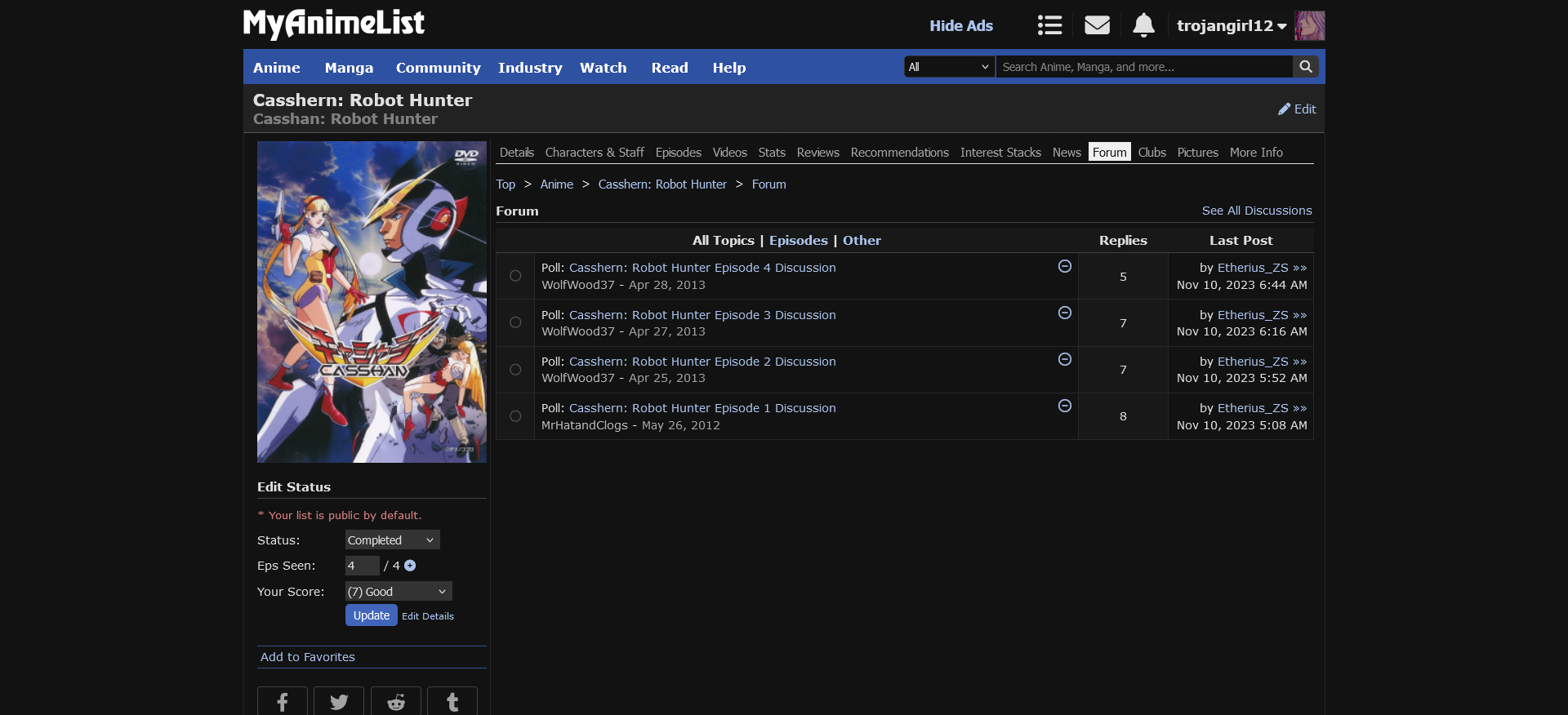Click the search magnifier button

click(1306, 67)
